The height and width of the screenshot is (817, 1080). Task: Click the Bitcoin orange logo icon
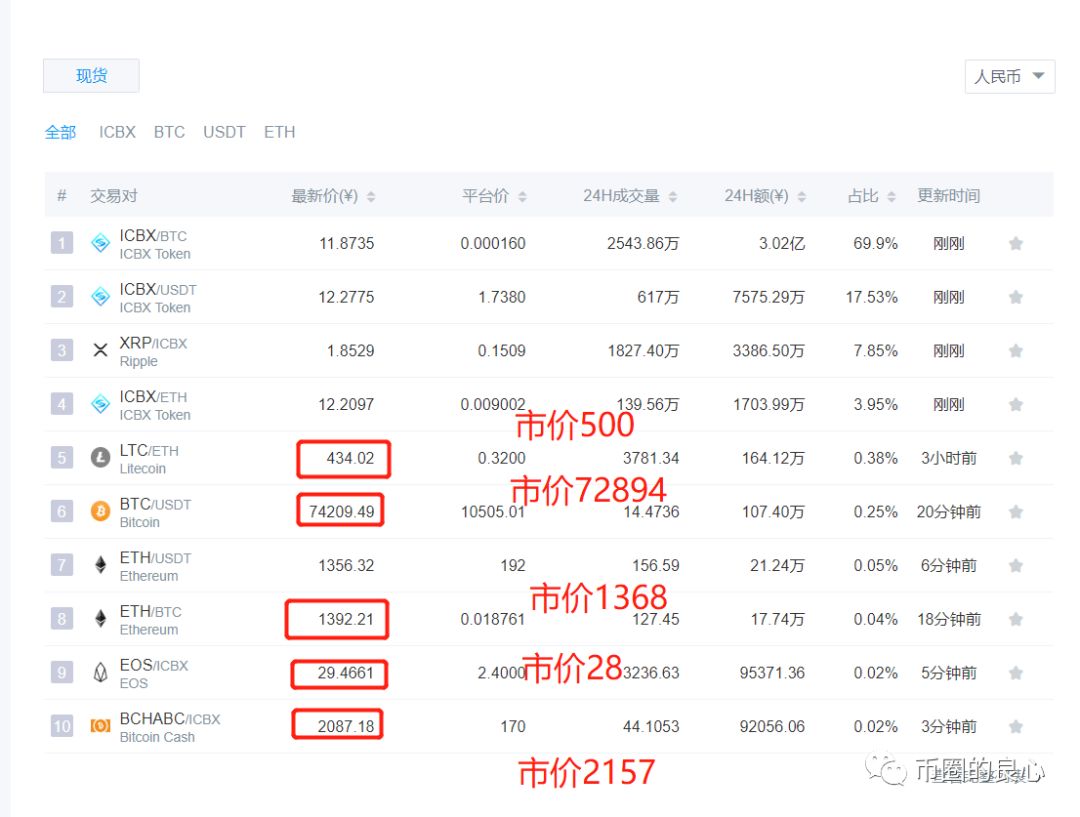pyautogui.click(x=101, y=511)
